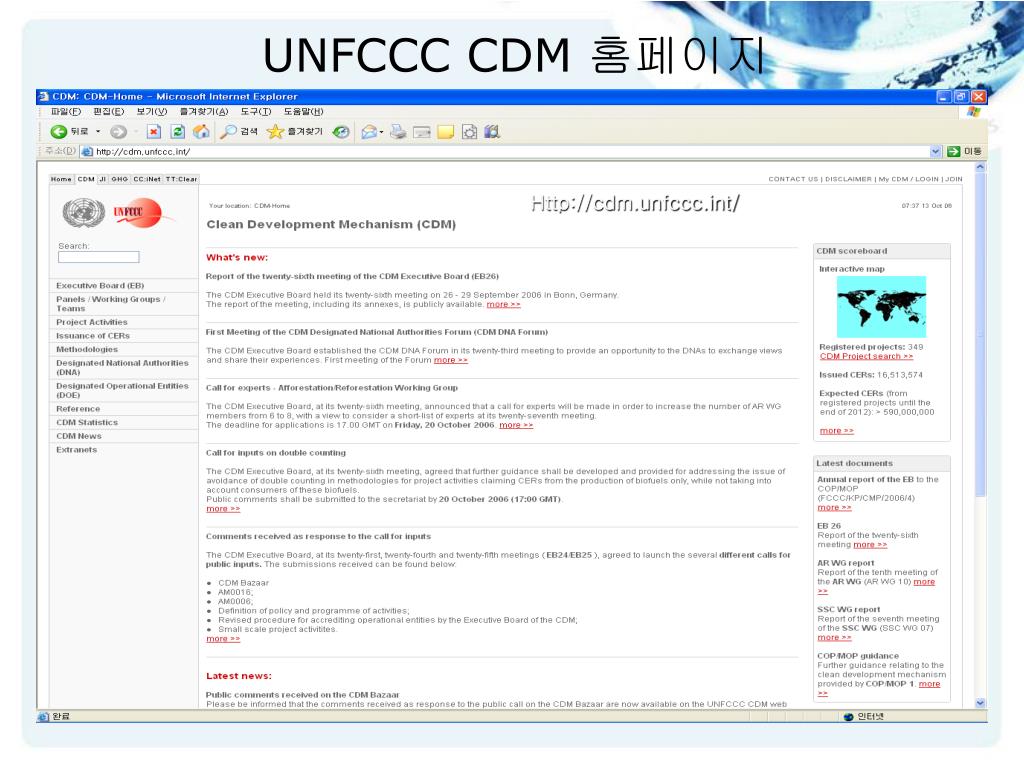Open the 즐겨찾기(A) menu
Screen dimensions: 1024x768
(x=204, y=112)
